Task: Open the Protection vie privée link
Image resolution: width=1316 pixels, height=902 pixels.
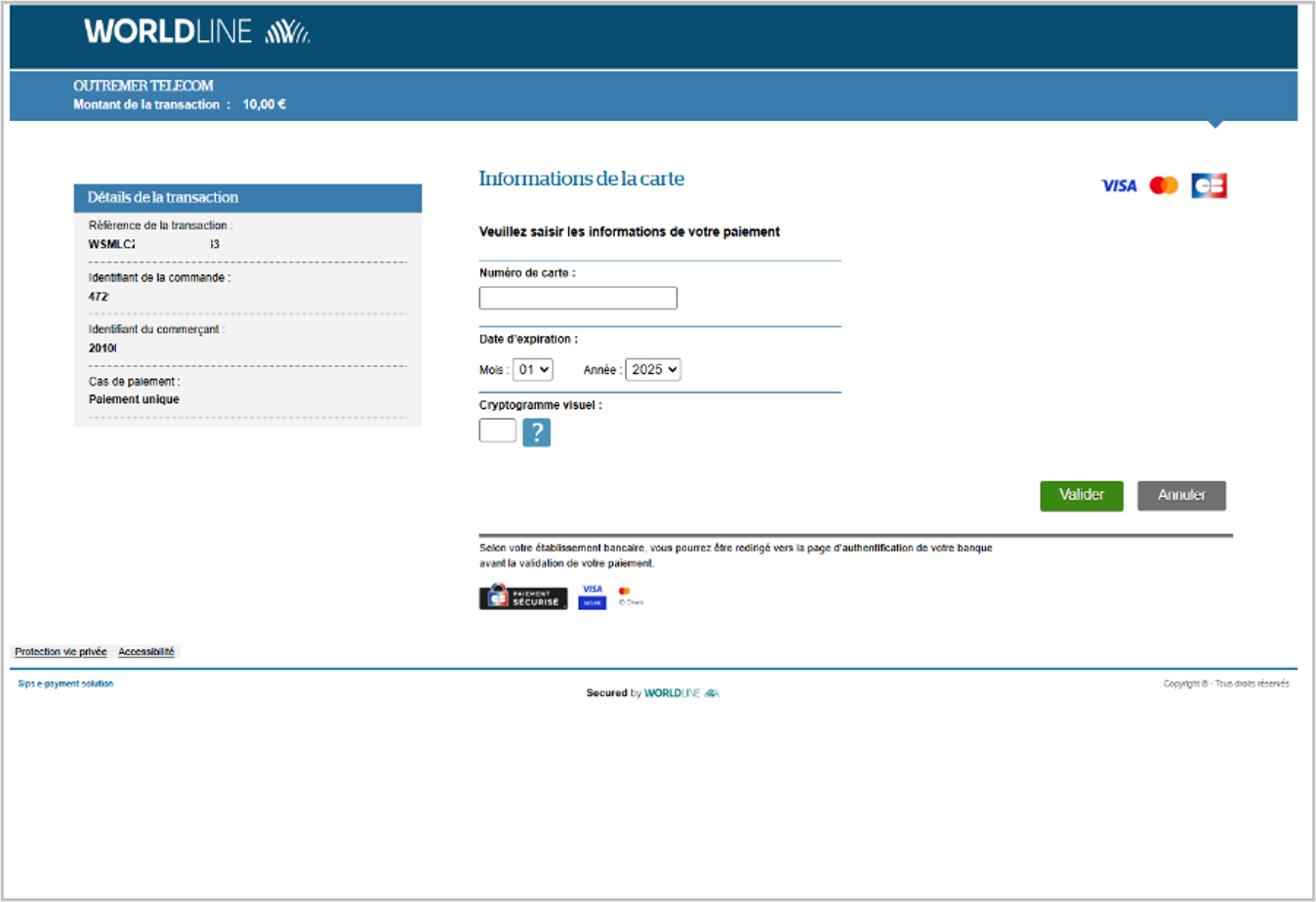Action: pos(61,652)
